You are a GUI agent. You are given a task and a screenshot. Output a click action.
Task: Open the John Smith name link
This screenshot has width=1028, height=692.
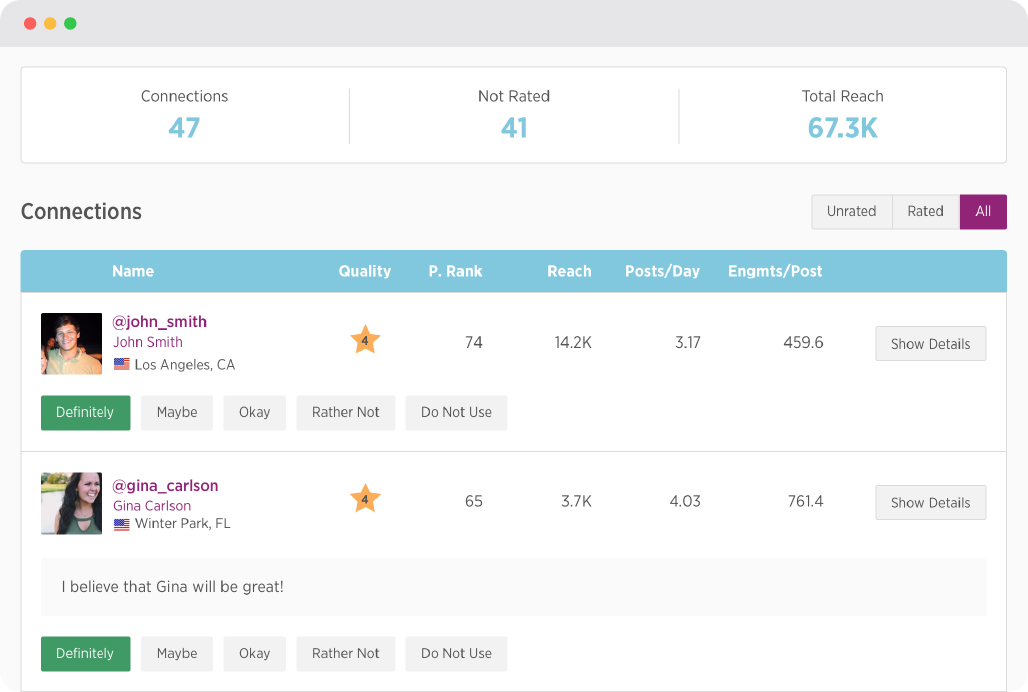click(148, 342)
